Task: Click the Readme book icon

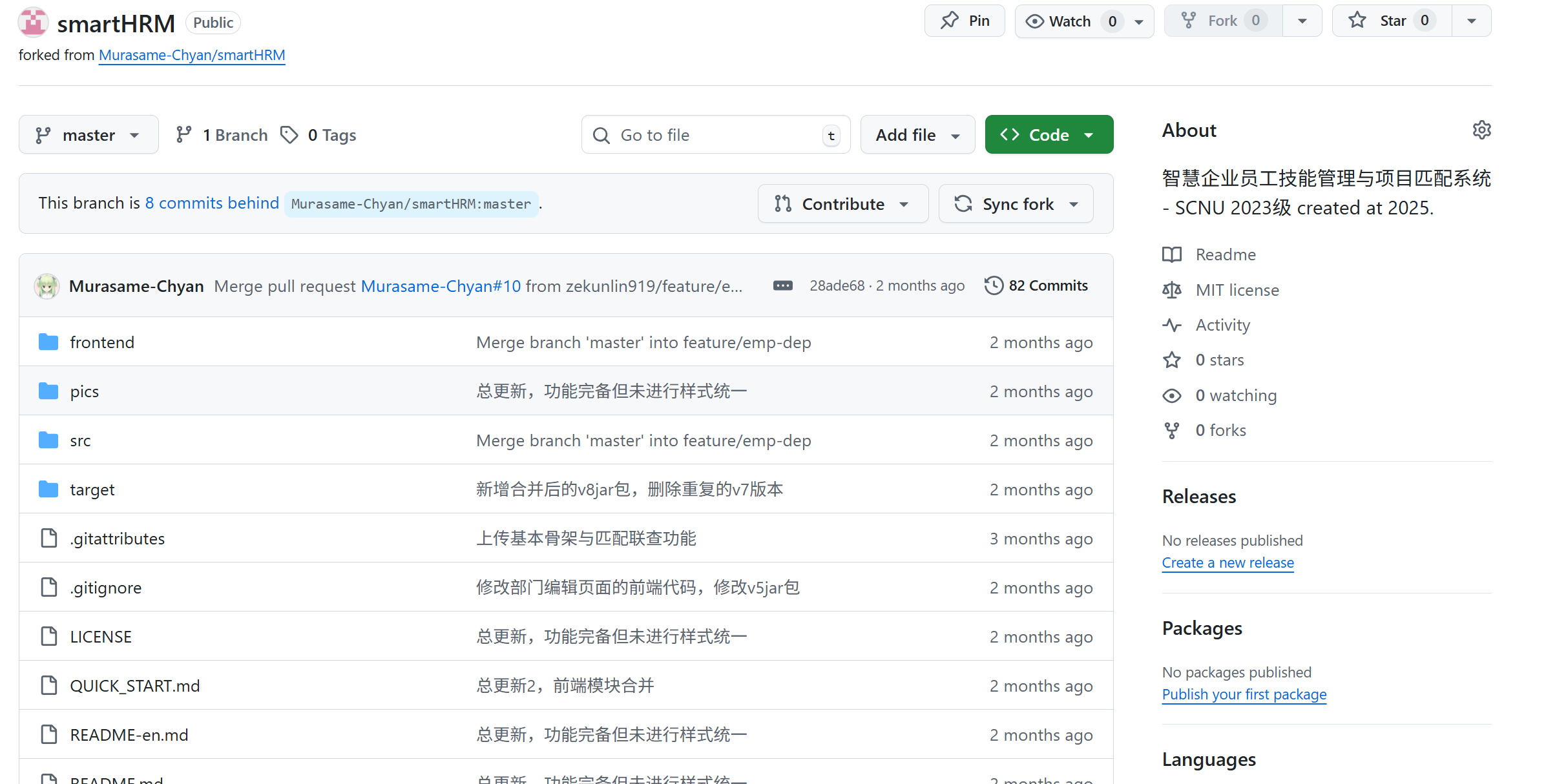Action: point(1172,254)
